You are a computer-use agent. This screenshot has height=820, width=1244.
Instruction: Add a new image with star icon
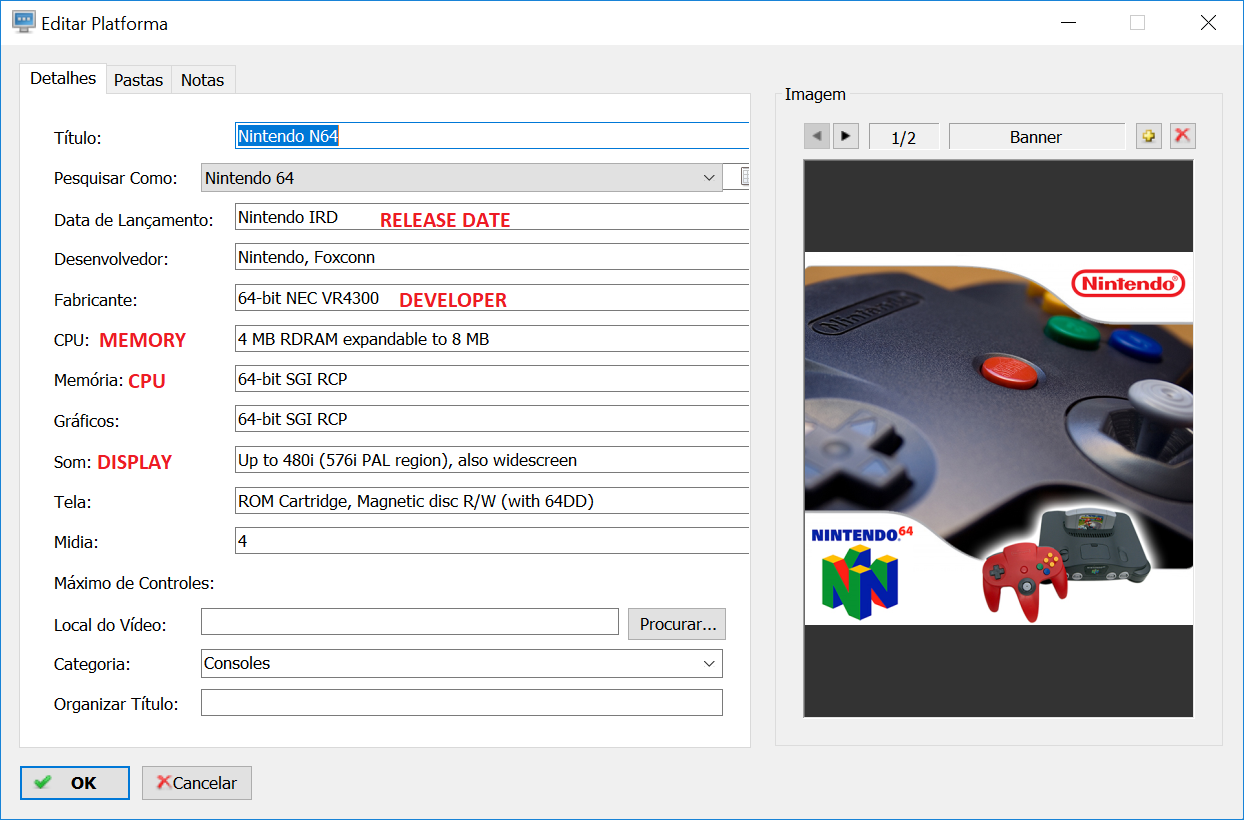1149,136
